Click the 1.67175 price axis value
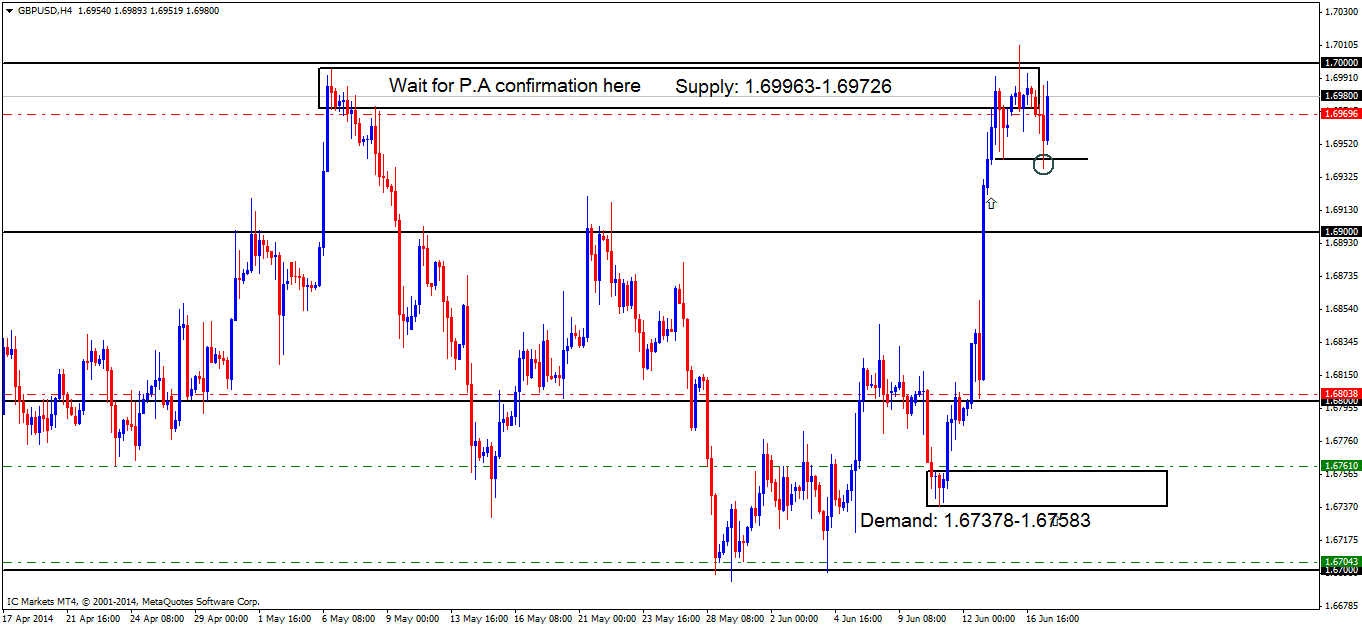Image resolution: width=1362 pixels, height=627 pixels. pos(1341,540)
